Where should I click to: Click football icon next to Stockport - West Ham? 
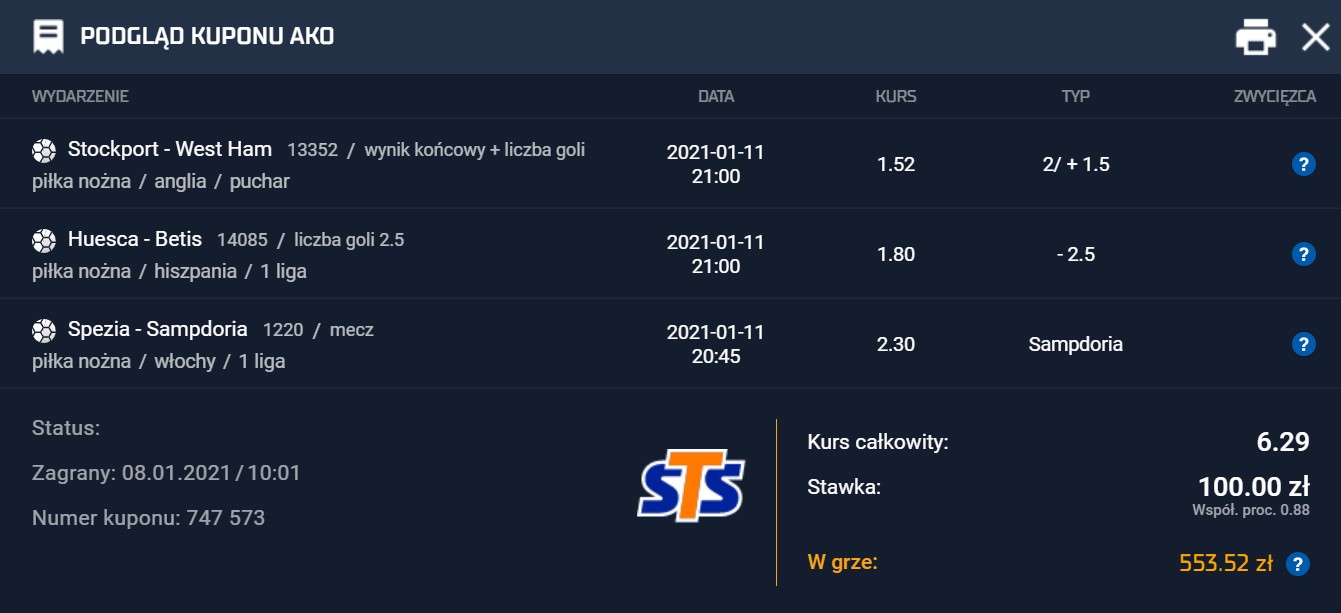pyautogui.click(x=44, y=151)
